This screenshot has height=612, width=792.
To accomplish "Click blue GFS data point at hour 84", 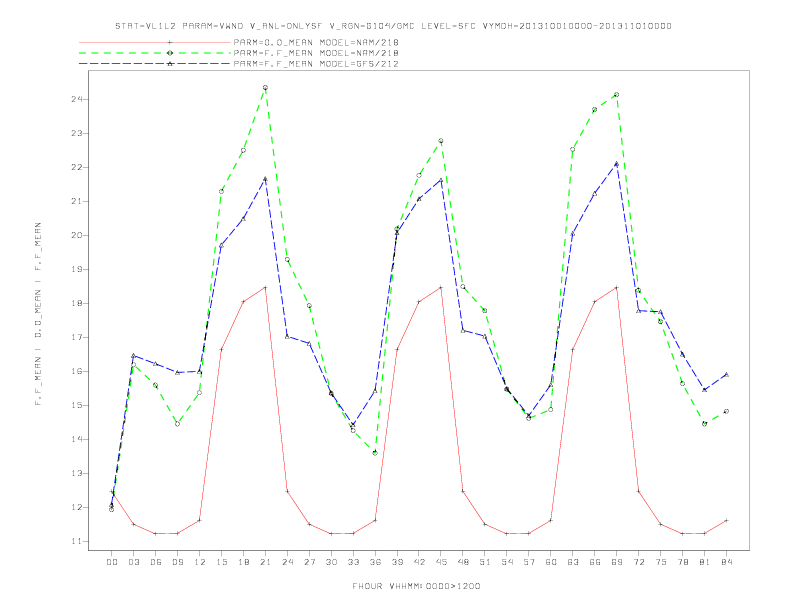I will (726, 375).
